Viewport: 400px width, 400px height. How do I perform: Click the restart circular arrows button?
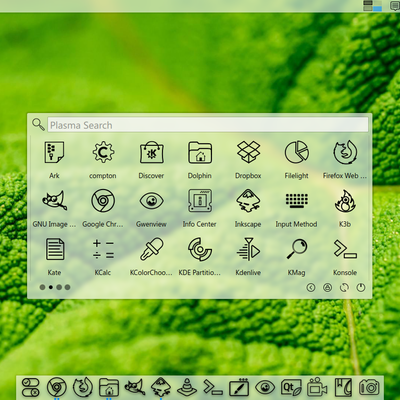point(344,287)
